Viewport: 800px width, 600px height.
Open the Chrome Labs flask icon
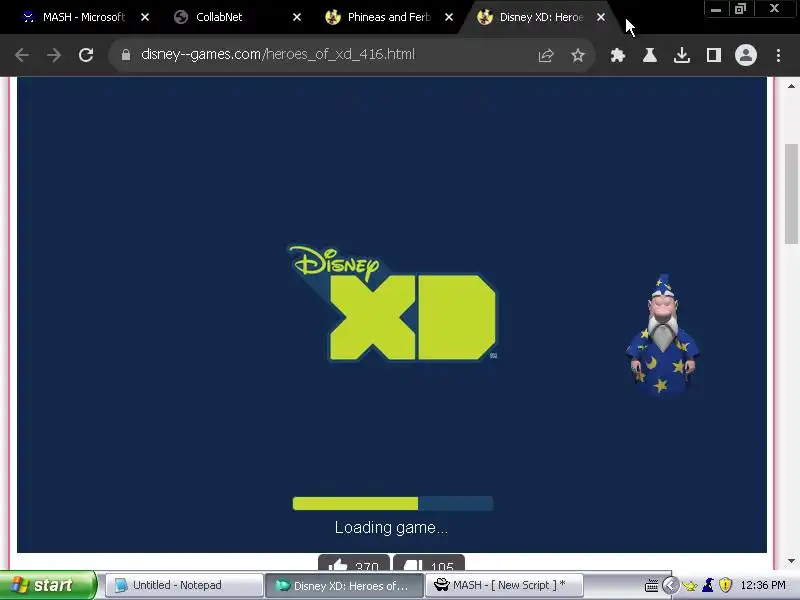649,55
